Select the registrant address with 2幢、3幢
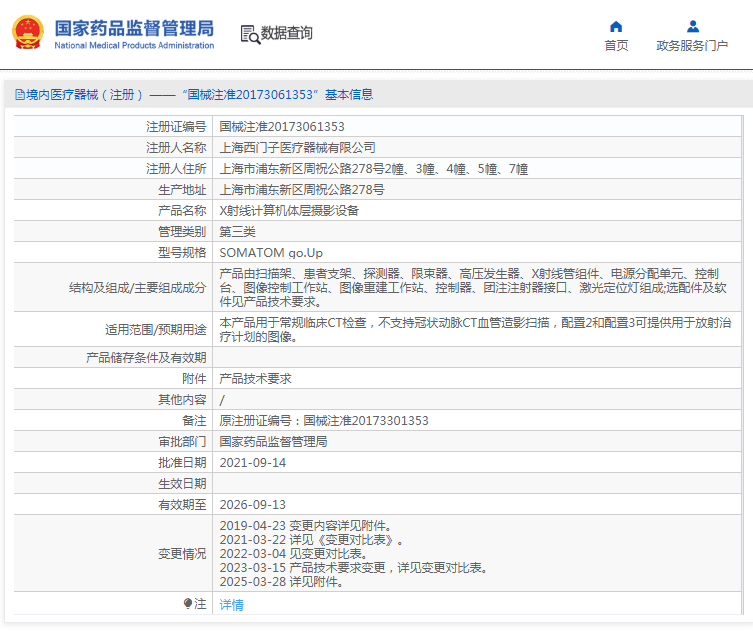 (374, 169)
